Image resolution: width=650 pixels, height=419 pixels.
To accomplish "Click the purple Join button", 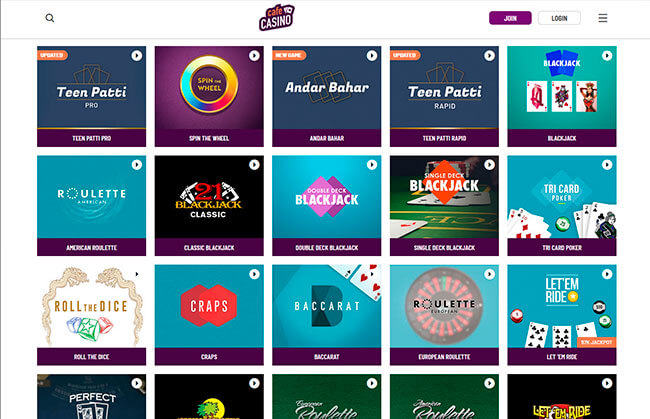I will coord(510,18).
